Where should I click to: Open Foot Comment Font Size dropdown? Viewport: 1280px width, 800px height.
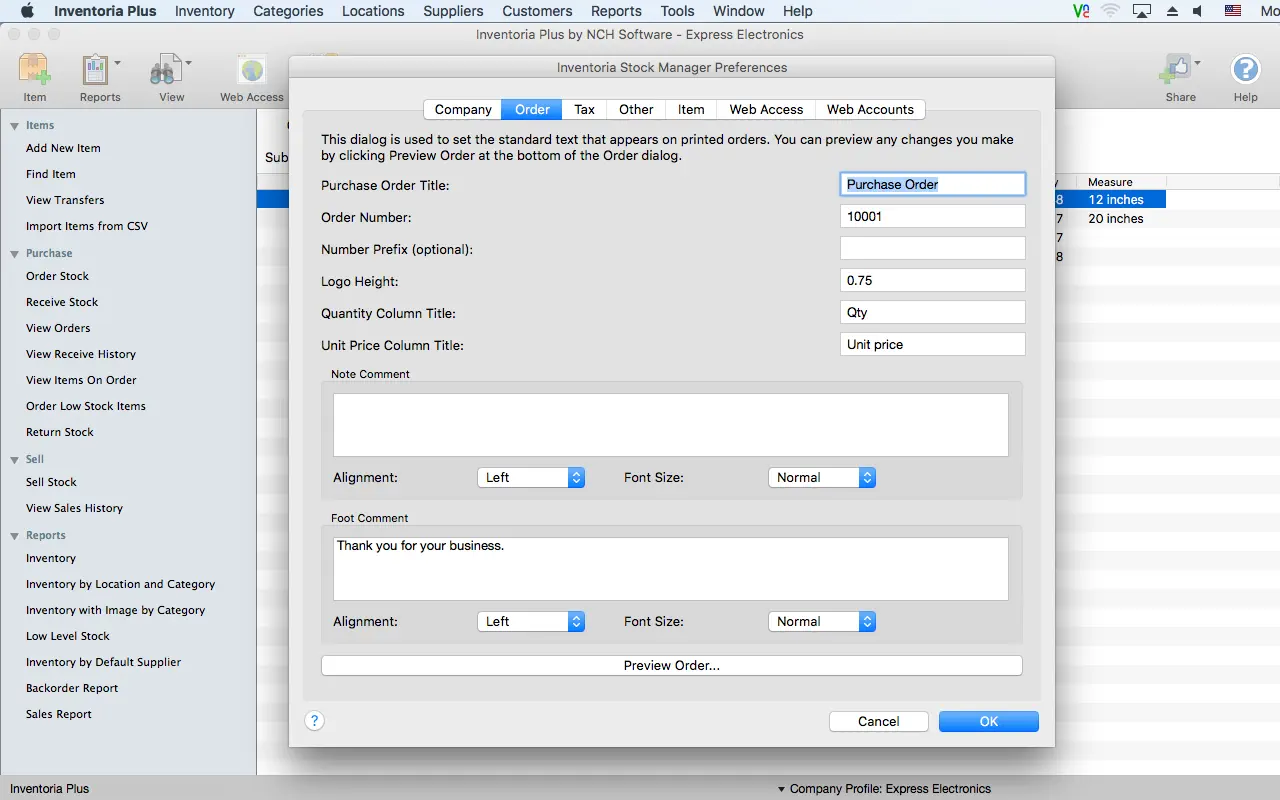click(x=821, y=622)
